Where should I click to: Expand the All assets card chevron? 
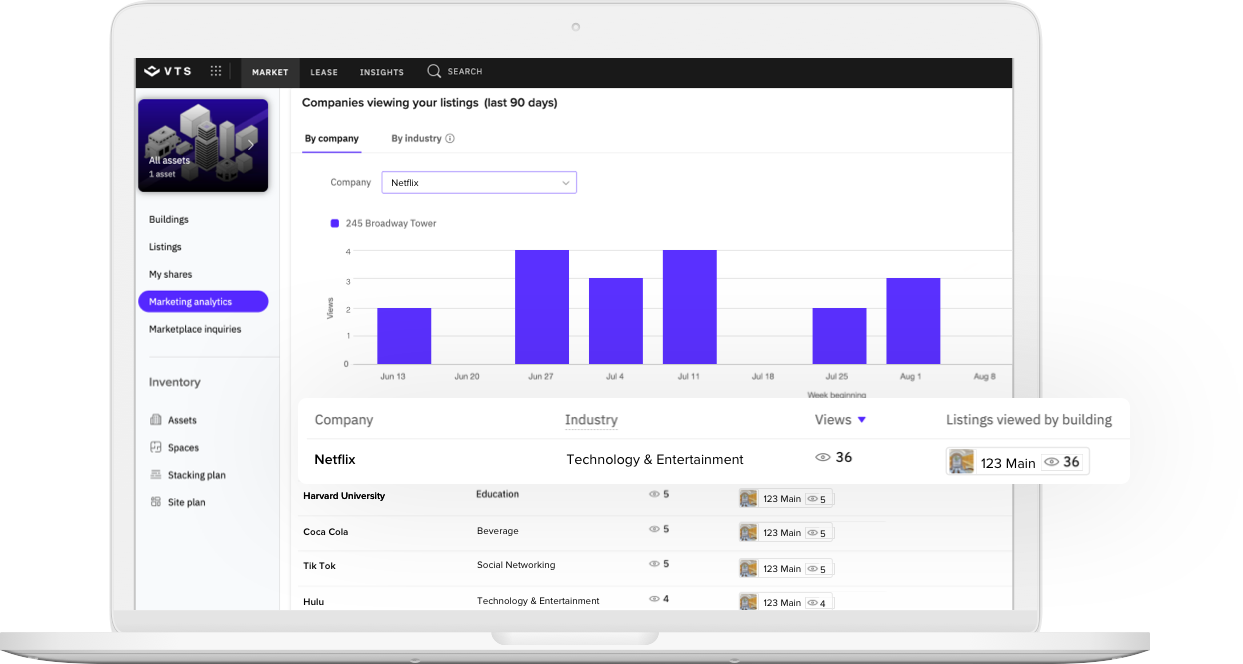[x=250, y=144]
